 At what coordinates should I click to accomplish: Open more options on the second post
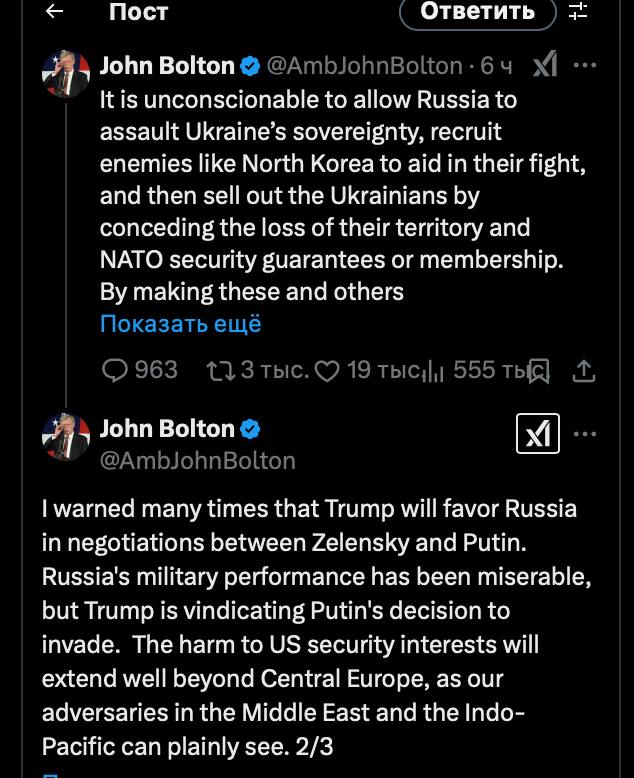click(x=586, y=434)
